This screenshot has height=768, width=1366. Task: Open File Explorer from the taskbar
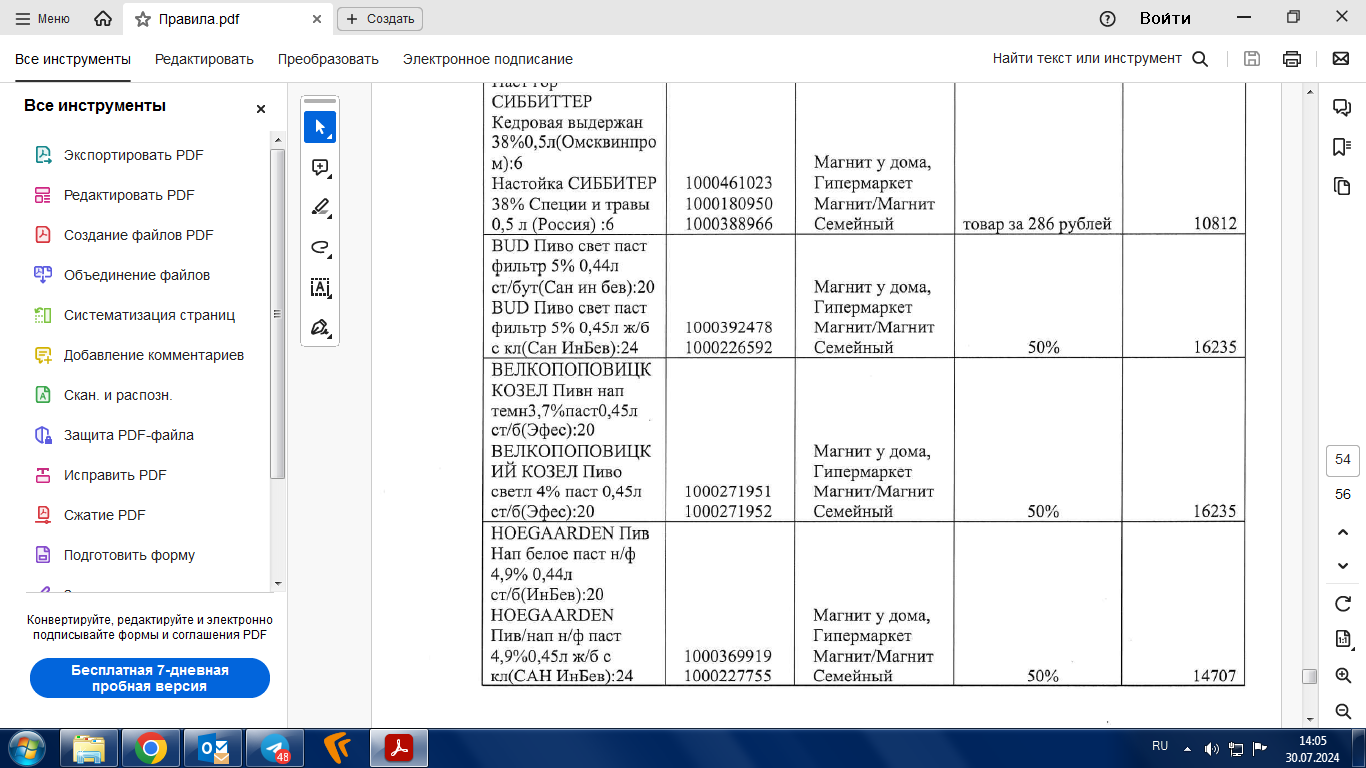click(90, 748)
